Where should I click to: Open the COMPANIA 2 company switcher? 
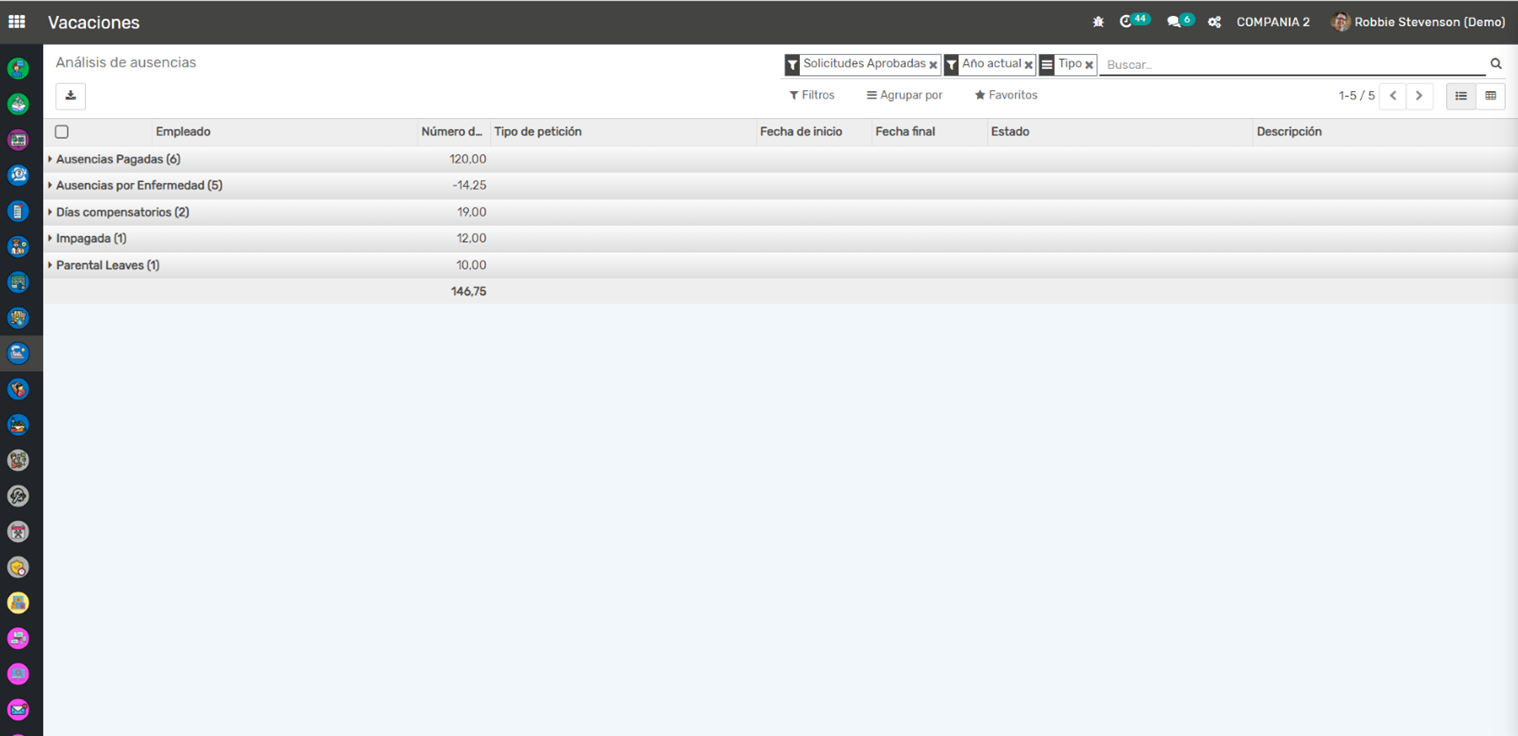[x=1272, y=22]
